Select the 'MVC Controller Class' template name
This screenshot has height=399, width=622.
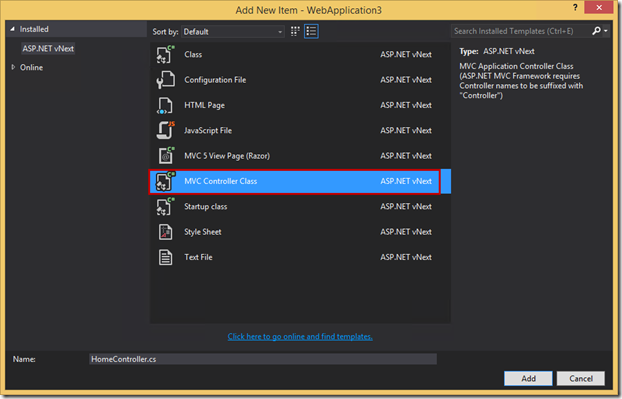(x=221, y=181)
